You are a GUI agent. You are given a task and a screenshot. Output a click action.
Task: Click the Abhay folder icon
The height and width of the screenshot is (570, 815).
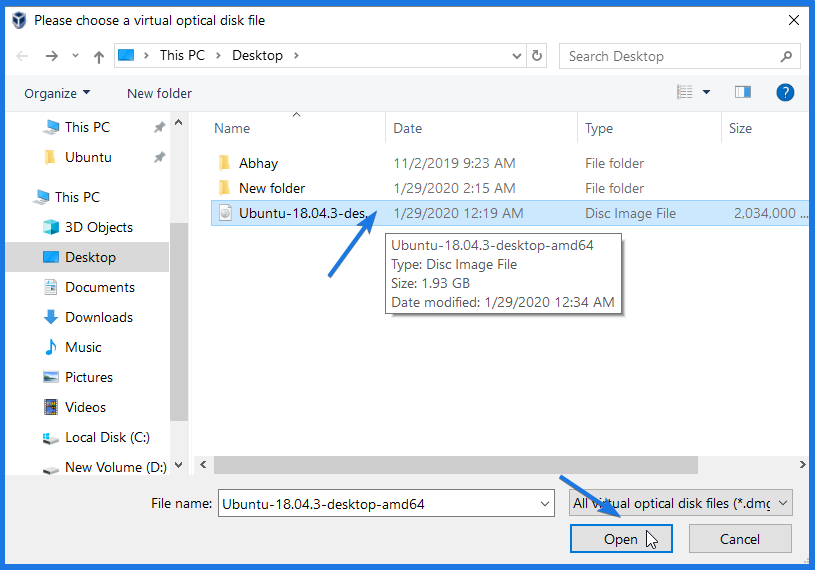pyautogui.click(x=225, y=163)
